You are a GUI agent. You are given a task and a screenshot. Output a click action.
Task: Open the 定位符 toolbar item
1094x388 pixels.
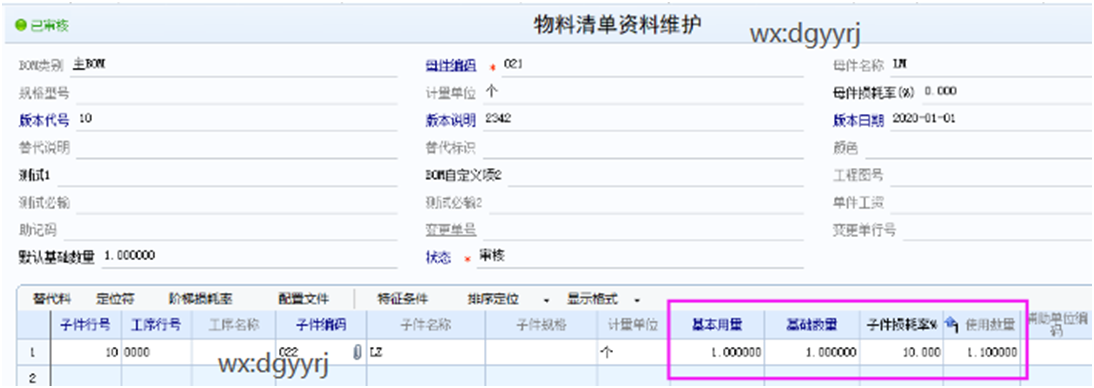pyautogui.click(x=116, y=299)
